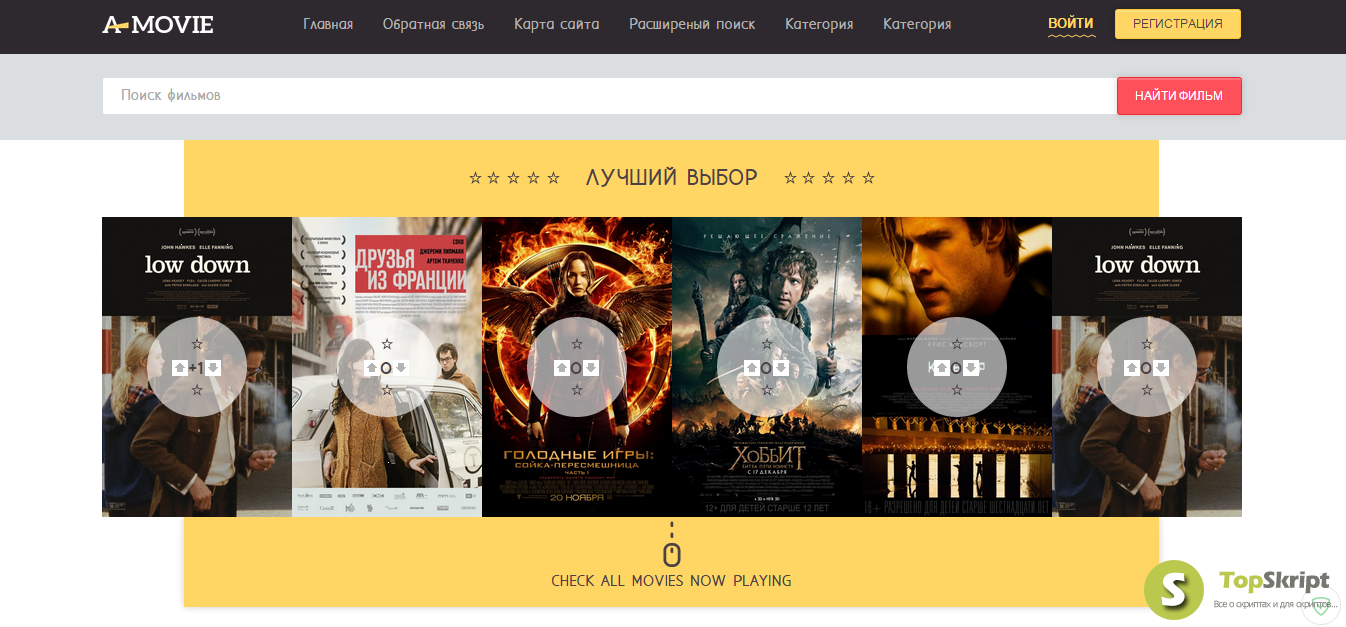Click the star above Chris Hemsworth poster votes

pyautogui.click(x=957, y=344)
